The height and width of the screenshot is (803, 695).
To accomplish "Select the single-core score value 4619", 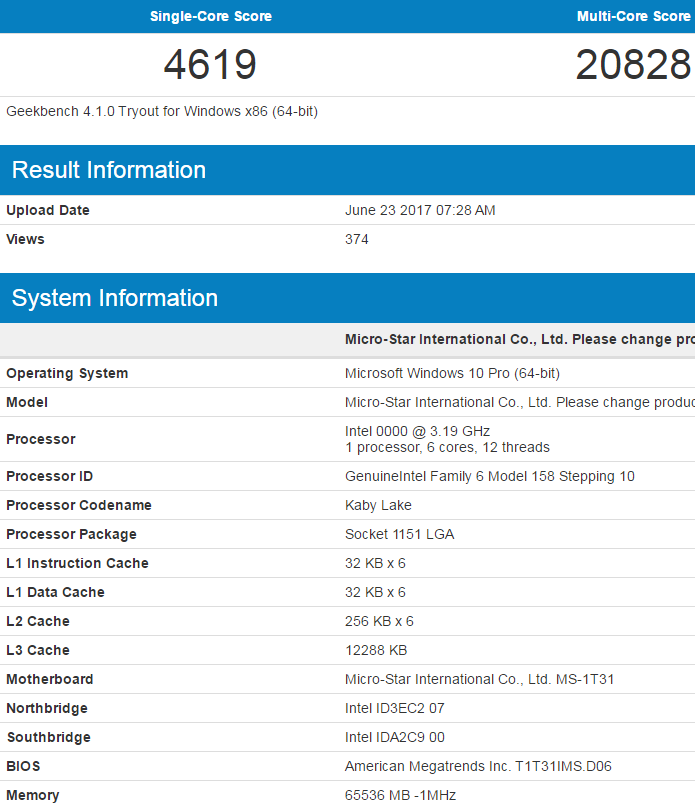I will tap(210, 65).
